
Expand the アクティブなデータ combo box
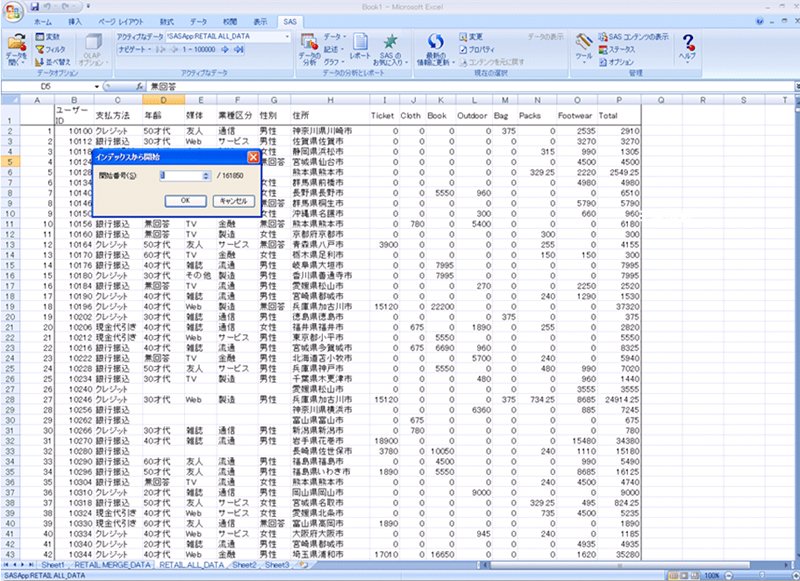tap(287, 37)
